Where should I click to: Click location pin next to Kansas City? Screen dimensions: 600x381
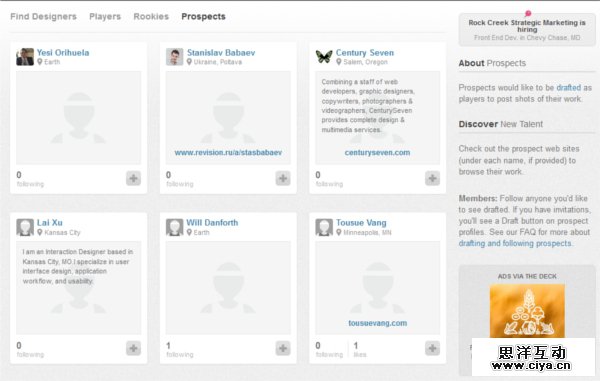coord(39,232)
